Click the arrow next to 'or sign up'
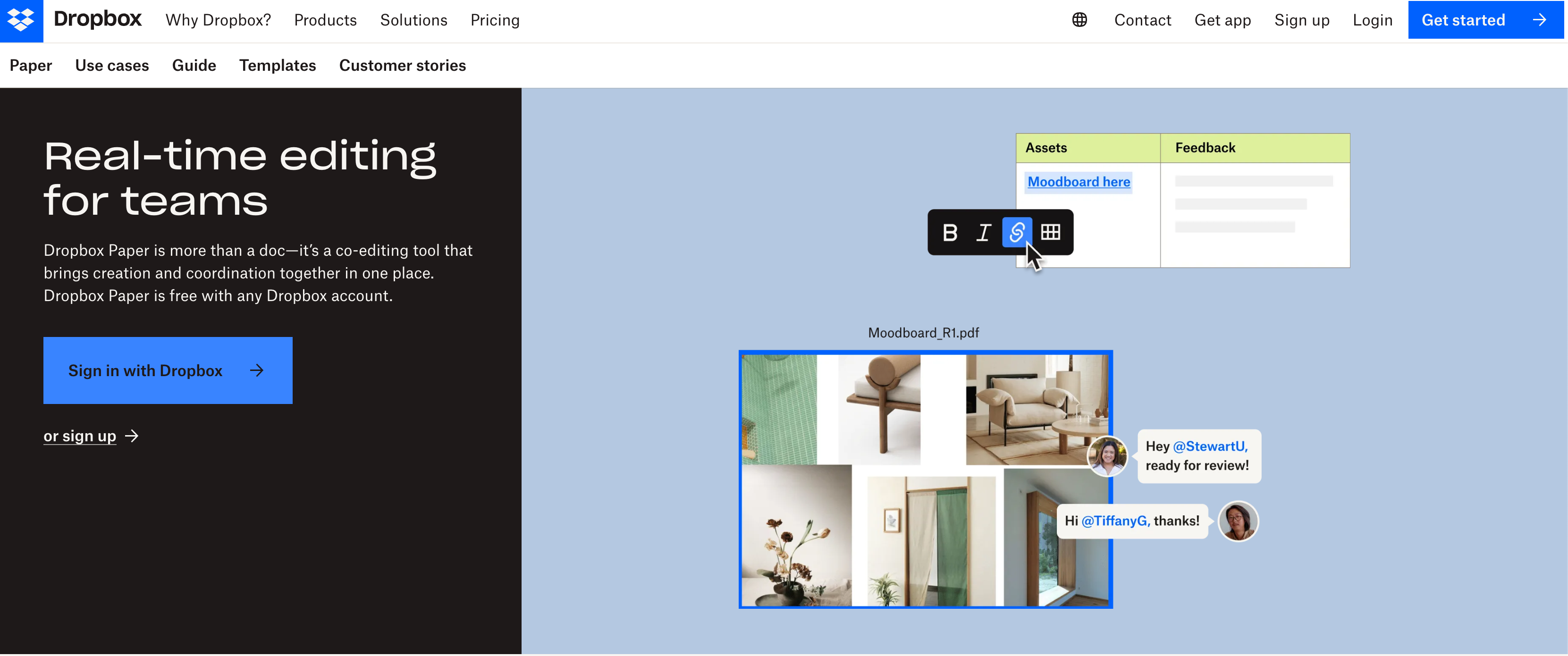 [132, 437]
